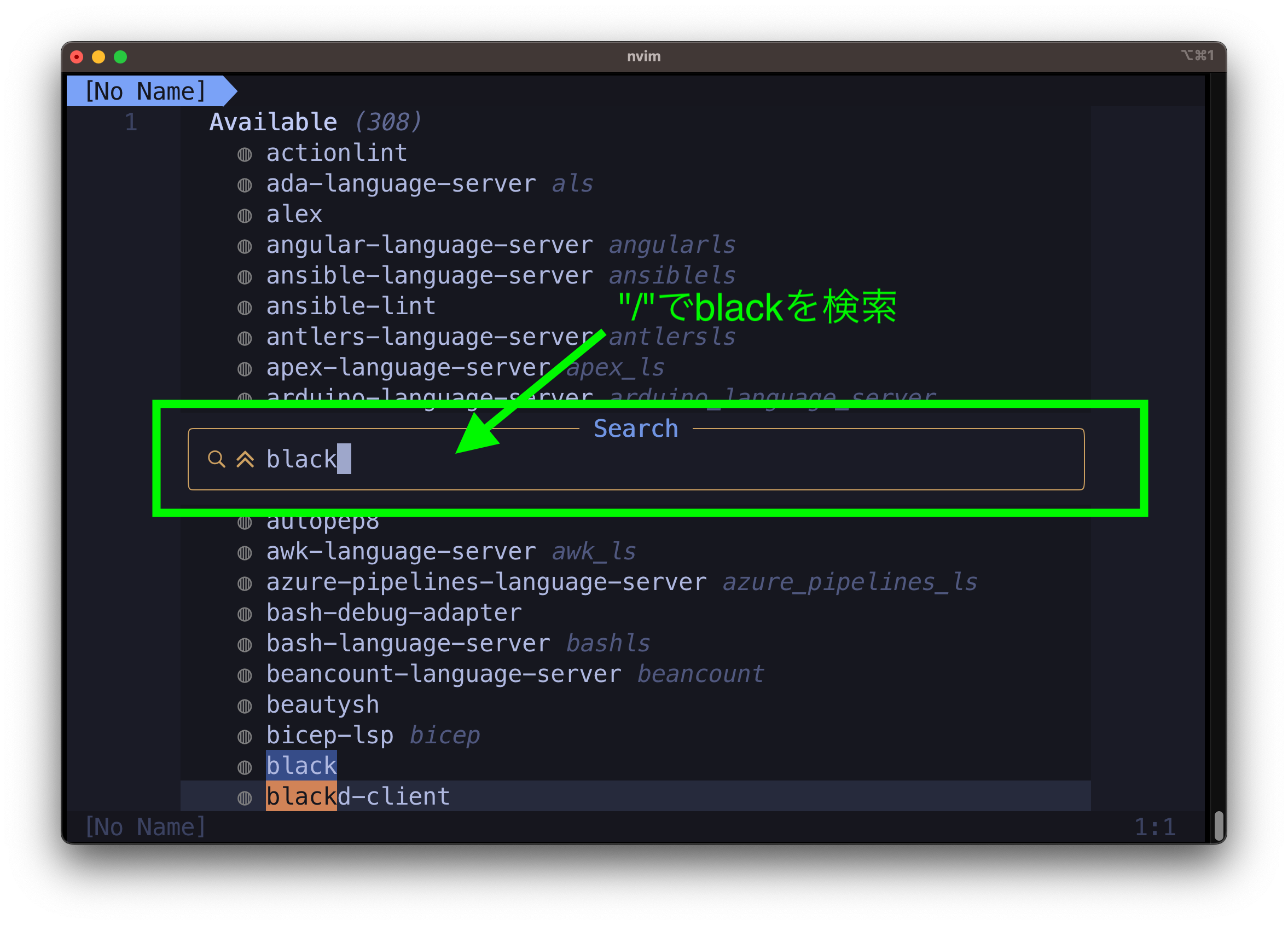
Task: Select the blackd-client package row
Action: click(635, 796)
